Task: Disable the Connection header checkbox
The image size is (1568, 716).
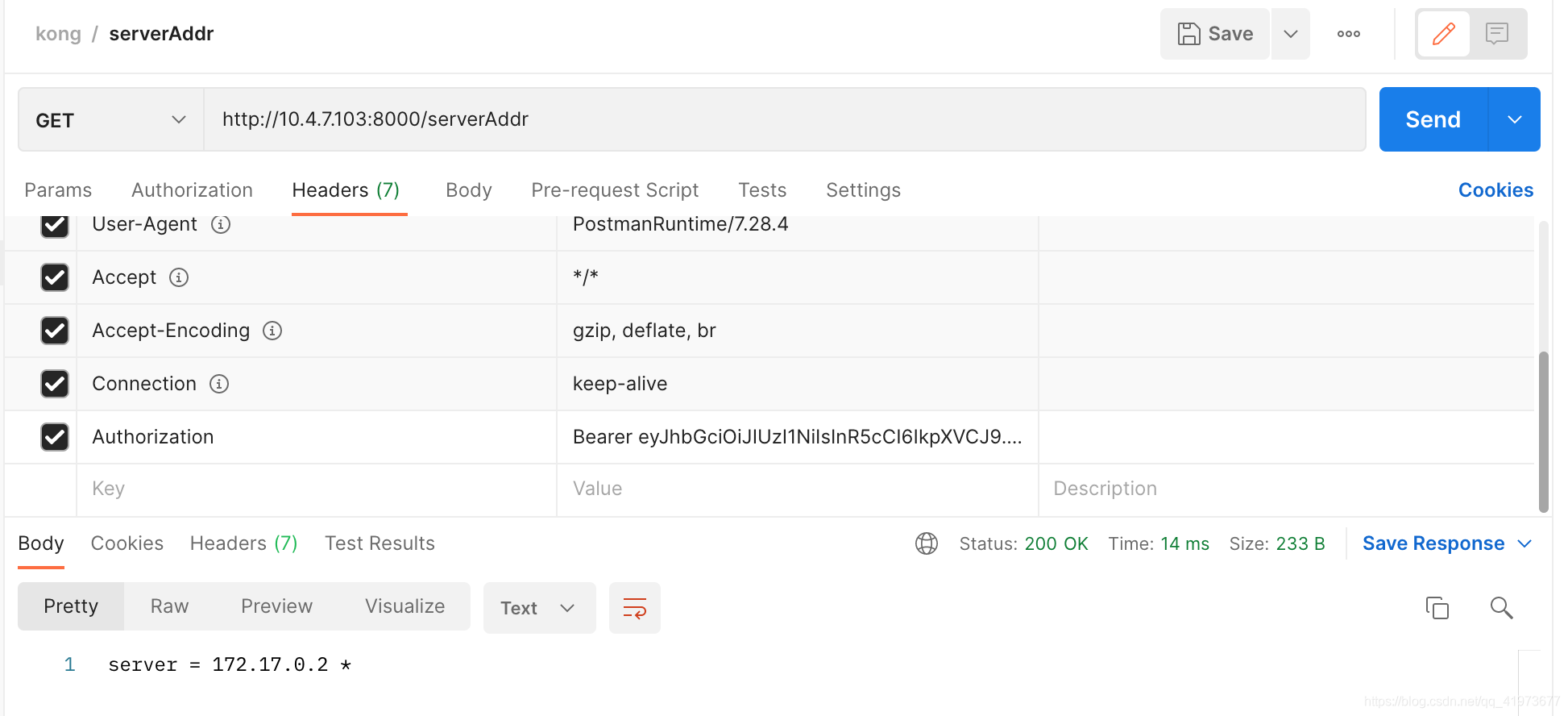Action: (x=55, y=384)
